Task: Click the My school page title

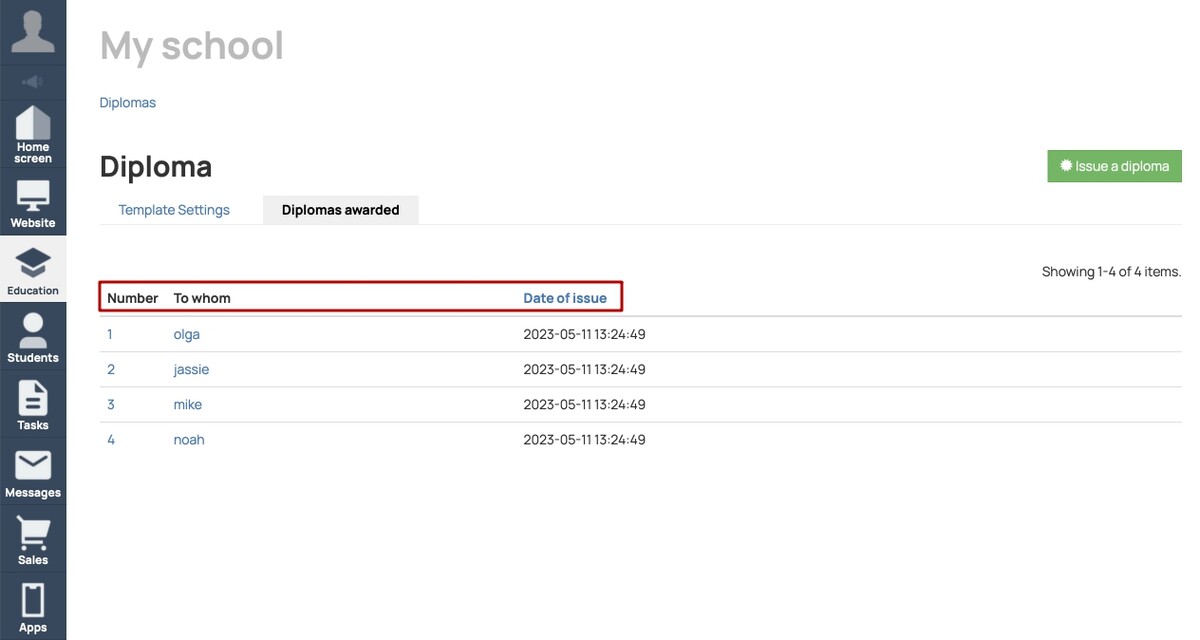Action: click(x=192, y=45)
